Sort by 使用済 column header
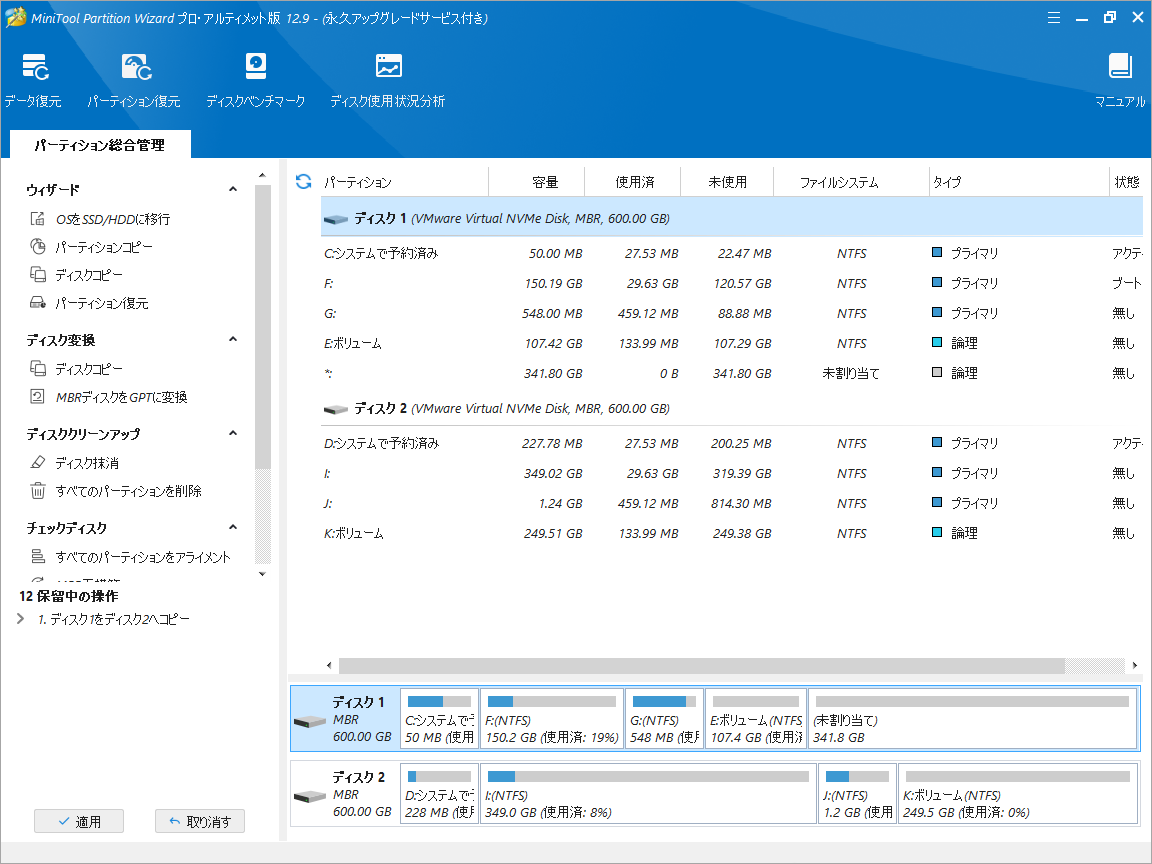 (x=634, y=181)
